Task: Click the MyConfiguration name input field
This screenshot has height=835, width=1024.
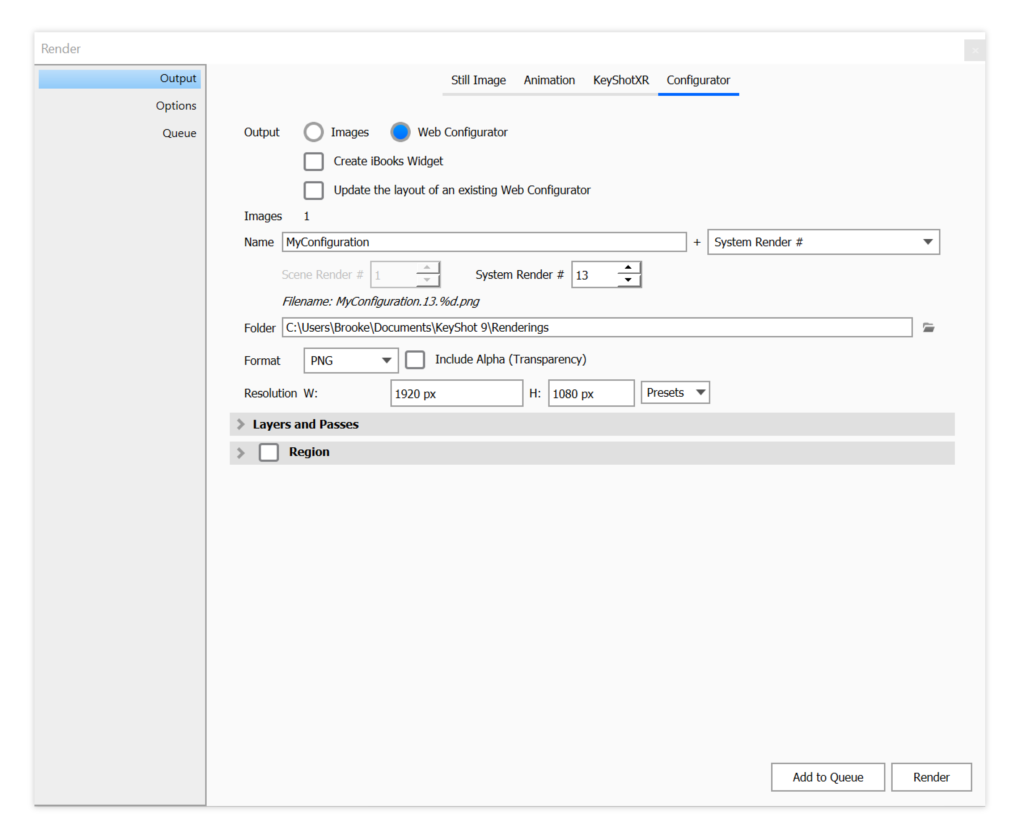Action: (484, 242)
